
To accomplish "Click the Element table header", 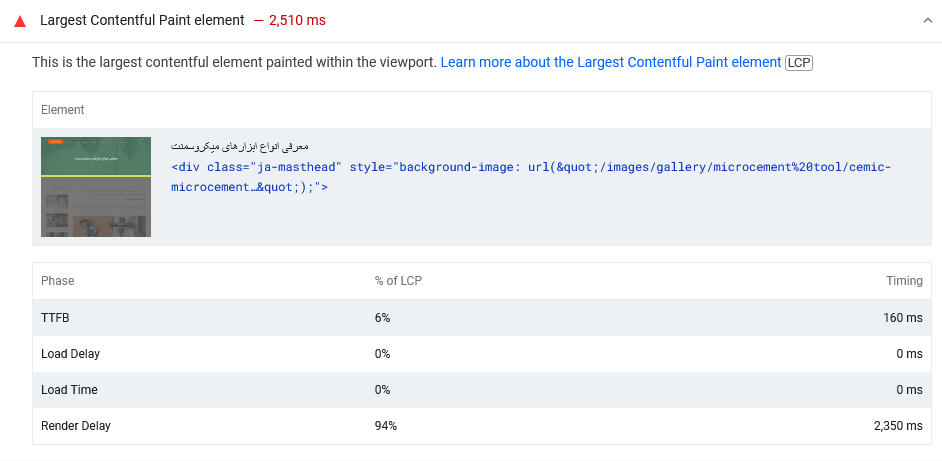I will click(x=63, y=110).
